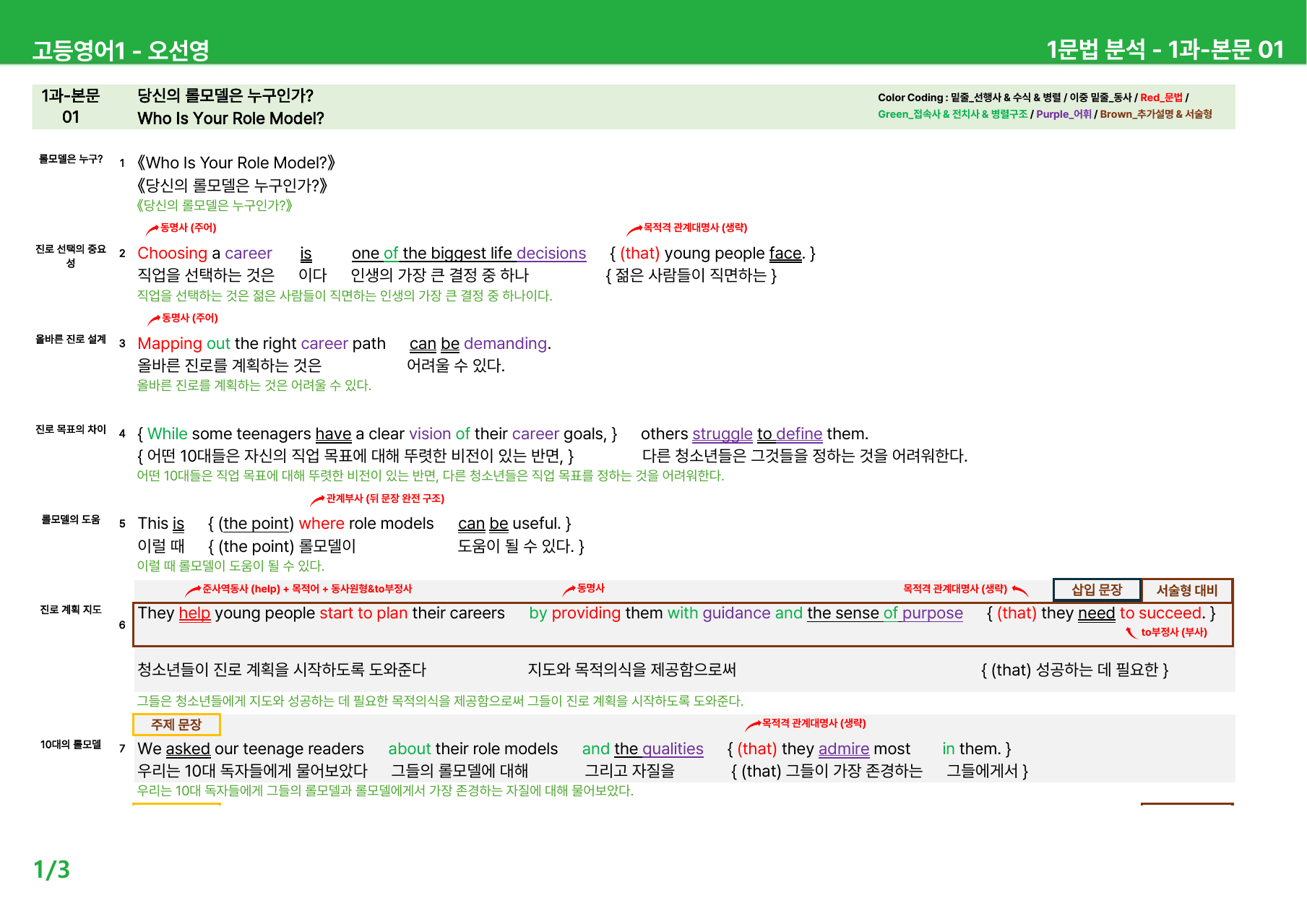Click the page indicator '1/3'
This screenshot has height=924, width=1307.
pyautogui.click(x=52, y=870)
